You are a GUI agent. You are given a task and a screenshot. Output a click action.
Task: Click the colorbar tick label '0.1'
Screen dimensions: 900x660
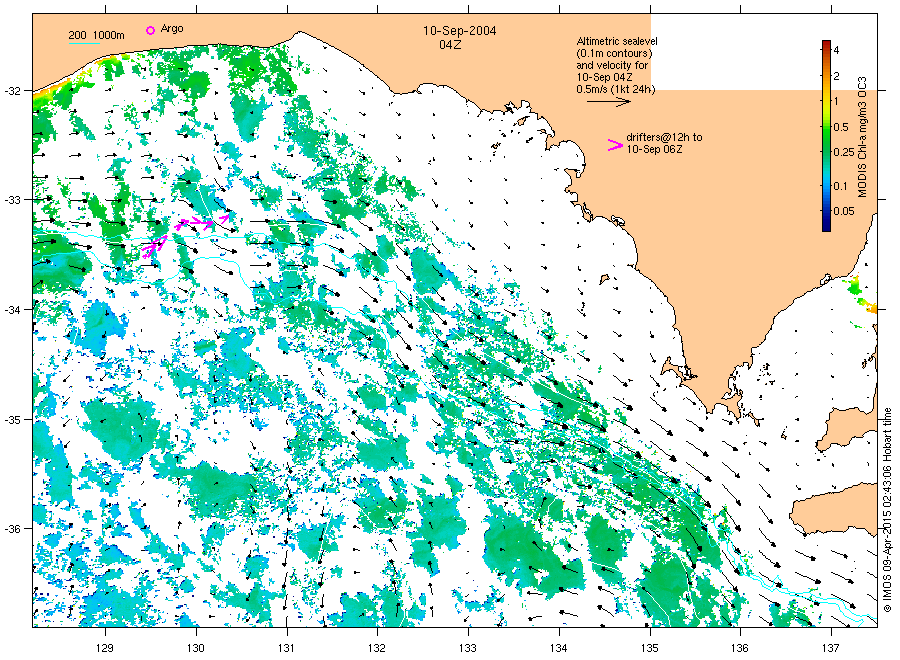click(x=840, y=186)
